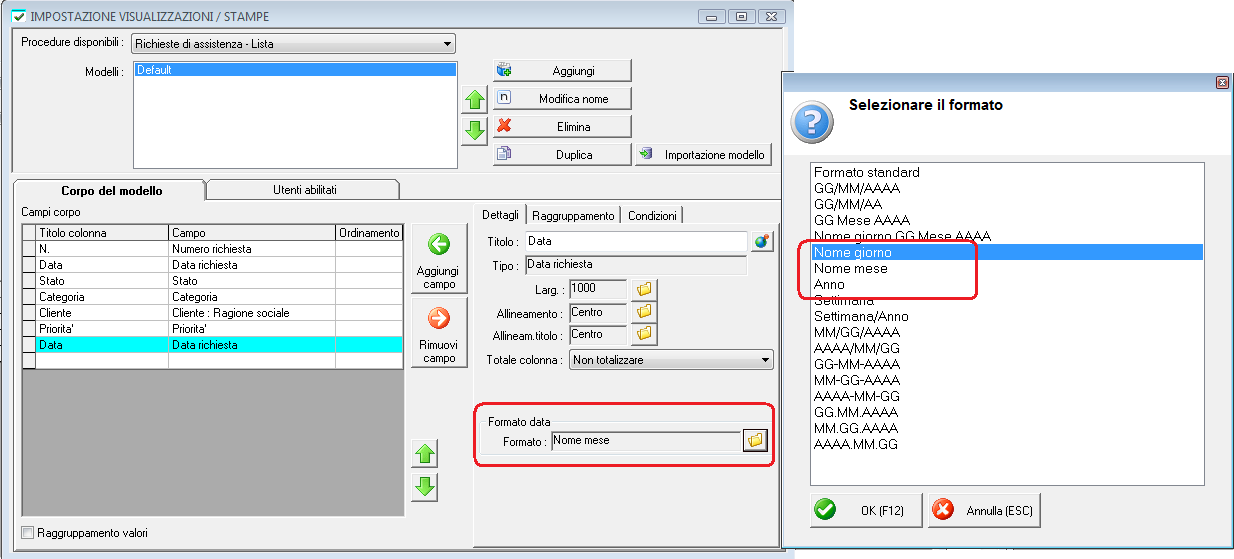The height and width of the screenshot is (559, 1234).
Task: Choose Formato standard in format list
Action: point(1007,172)
